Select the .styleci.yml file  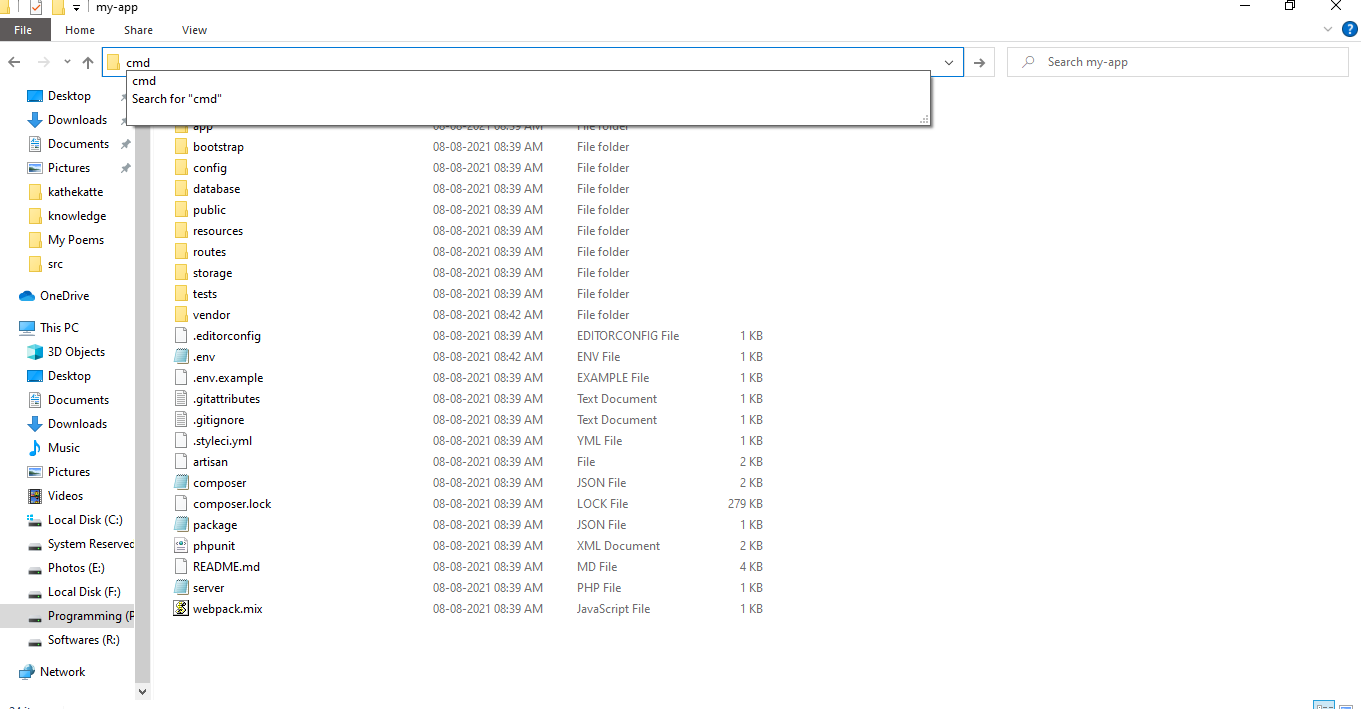[222, 441]
